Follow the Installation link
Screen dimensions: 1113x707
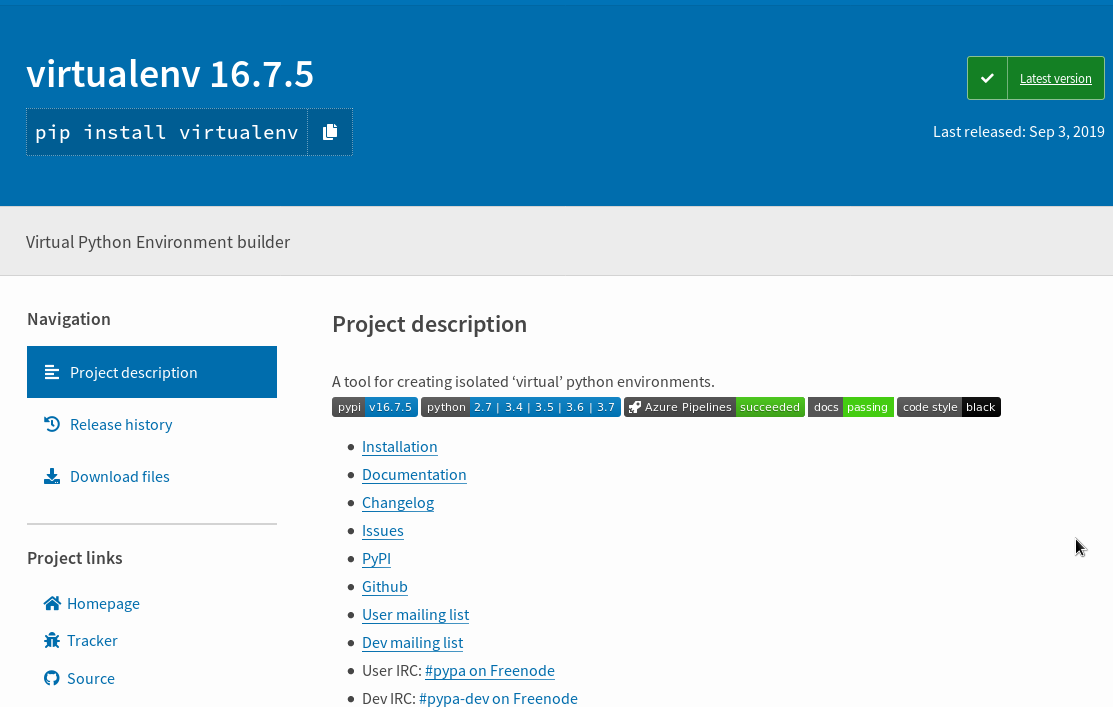pos(399,446)
